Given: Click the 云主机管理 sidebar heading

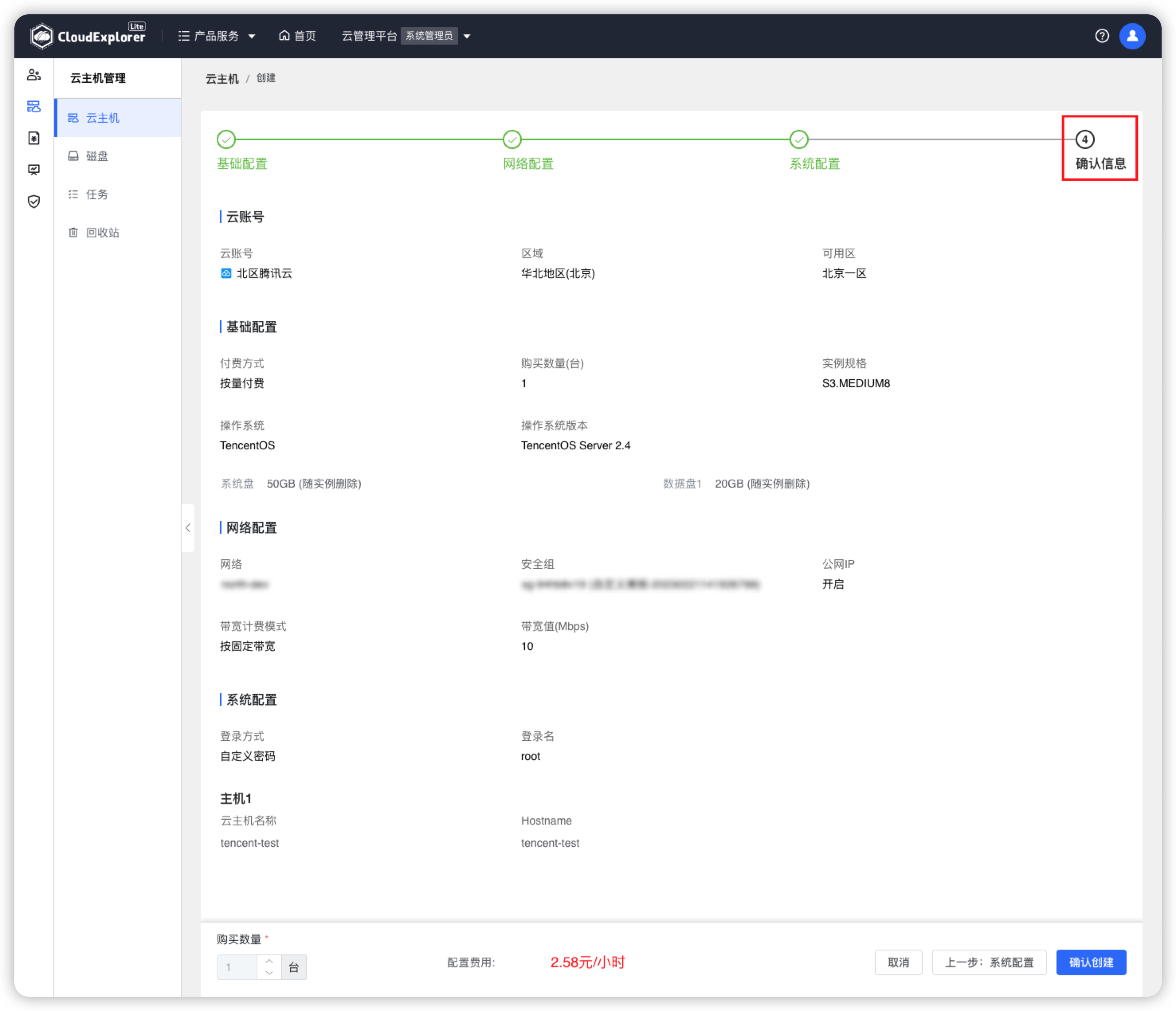Looking at the screenshot, I should (98, 78).
